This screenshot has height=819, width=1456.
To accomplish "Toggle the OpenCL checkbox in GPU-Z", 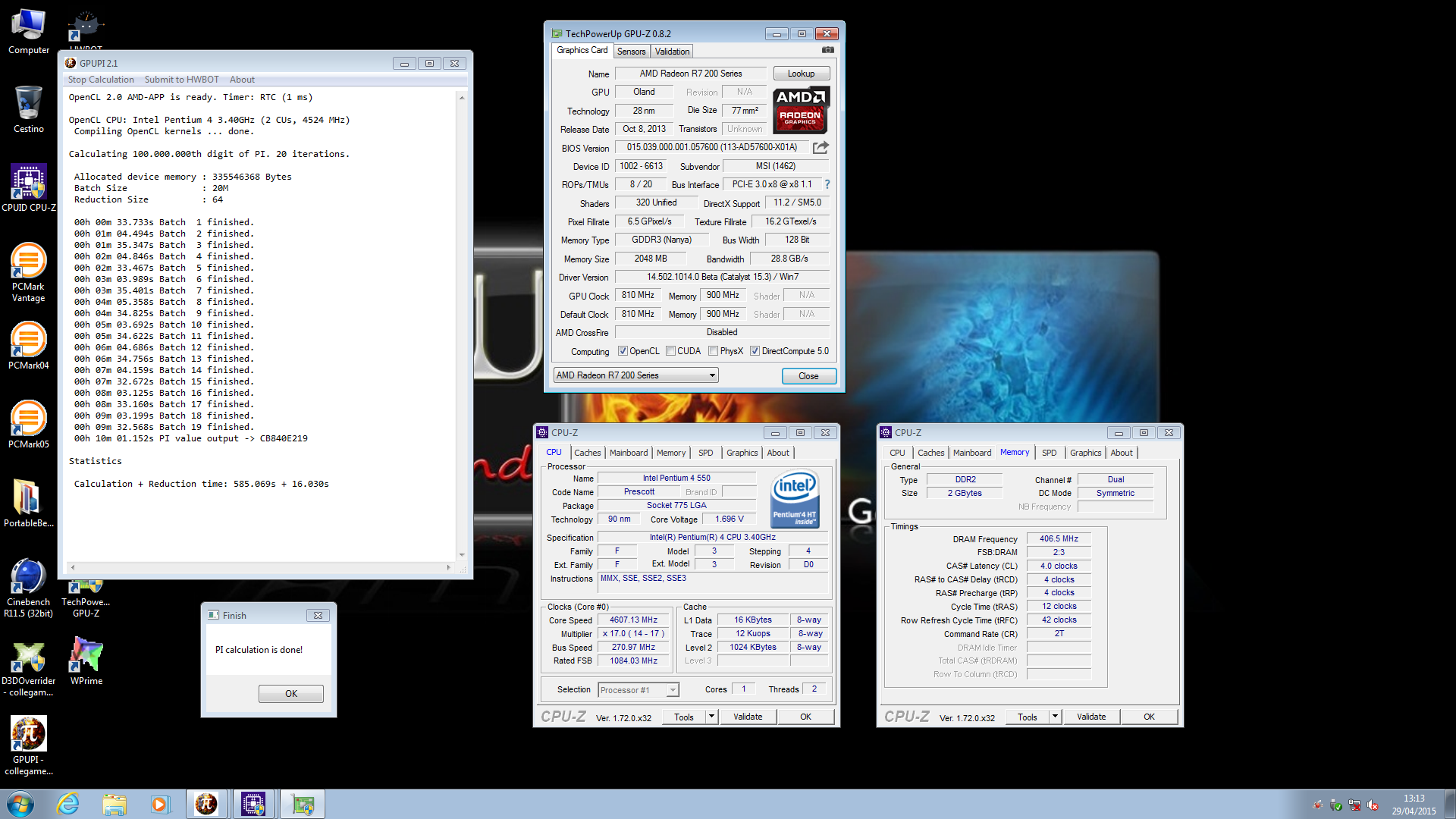I will (623, 351).
